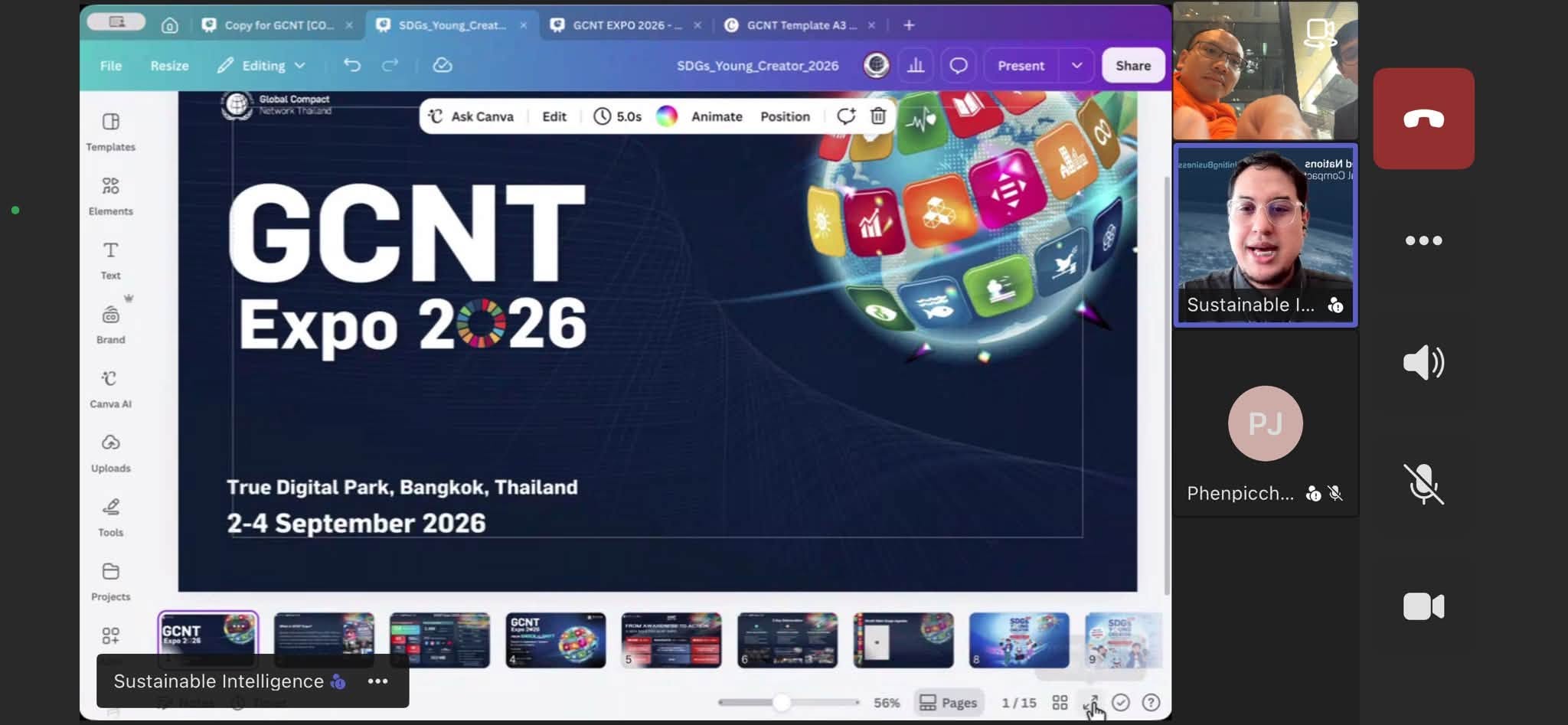Undo the last edit

(352, 65)
